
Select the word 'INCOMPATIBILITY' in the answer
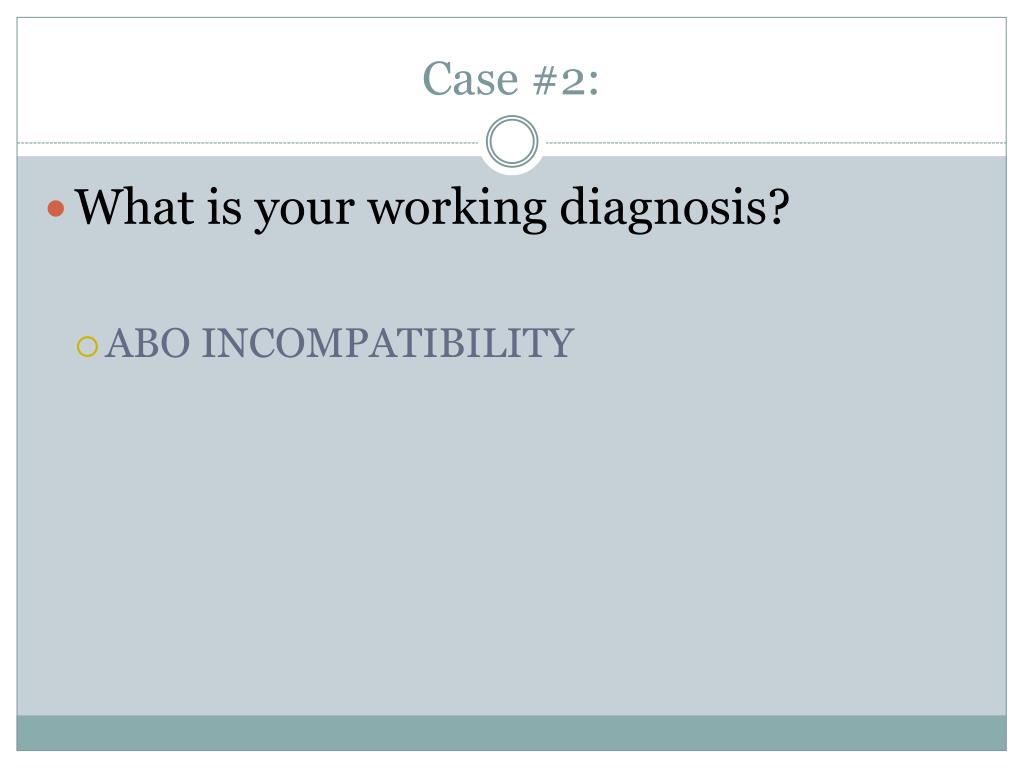(388, 344)
